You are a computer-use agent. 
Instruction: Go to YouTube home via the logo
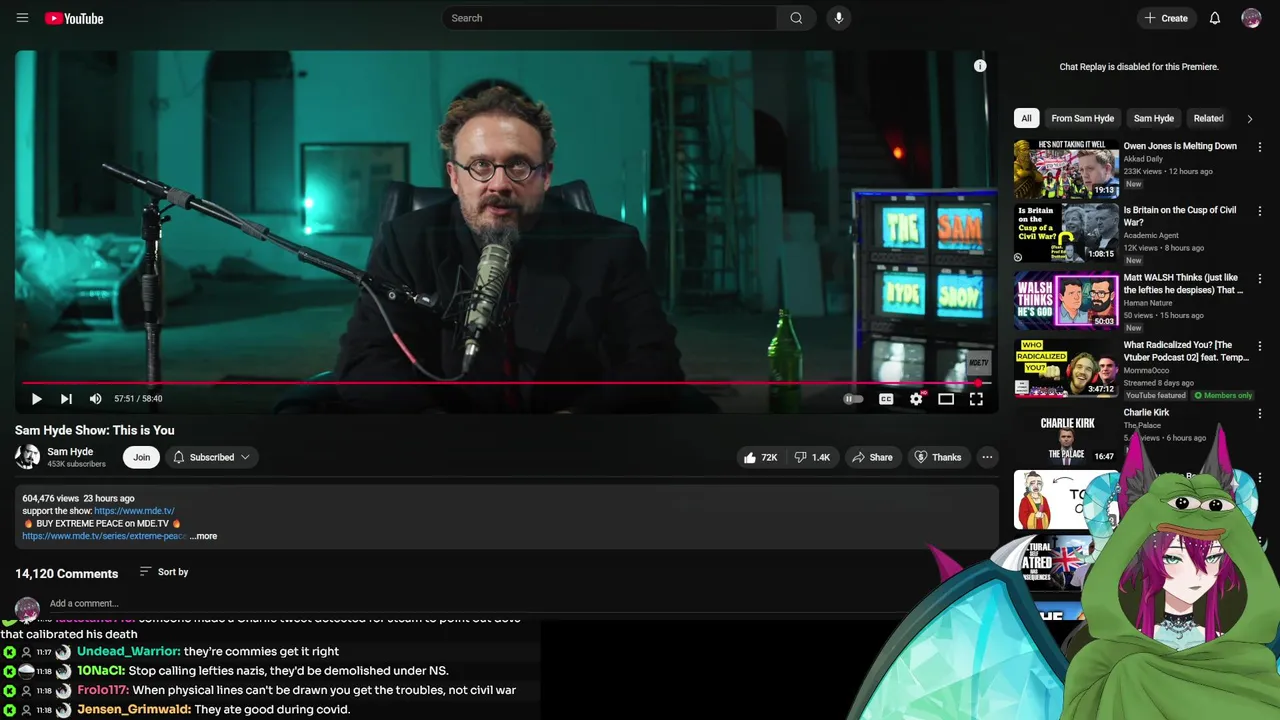[74, 18]
